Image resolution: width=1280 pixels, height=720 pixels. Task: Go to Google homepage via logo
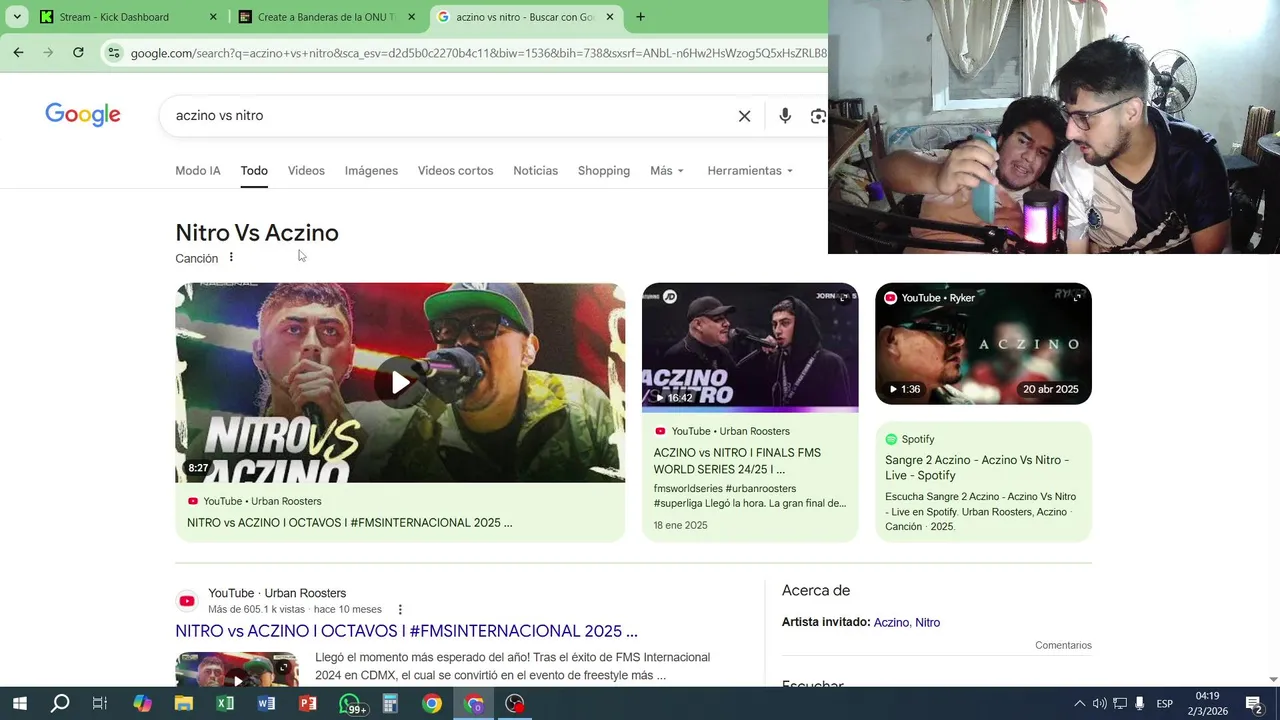tap(83, 115)
